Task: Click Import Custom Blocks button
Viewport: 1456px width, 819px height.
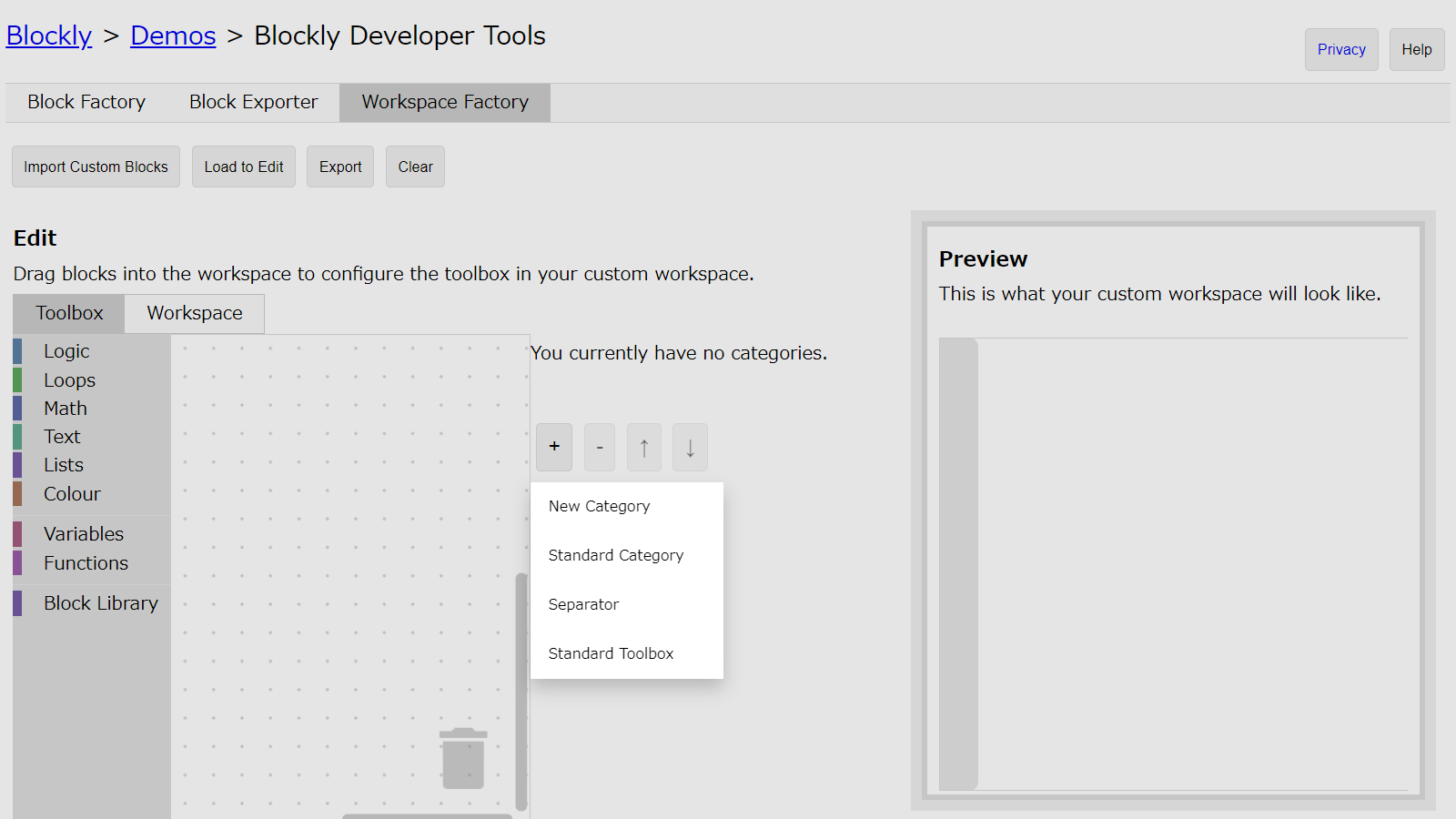Action: [x=96, y=167]
